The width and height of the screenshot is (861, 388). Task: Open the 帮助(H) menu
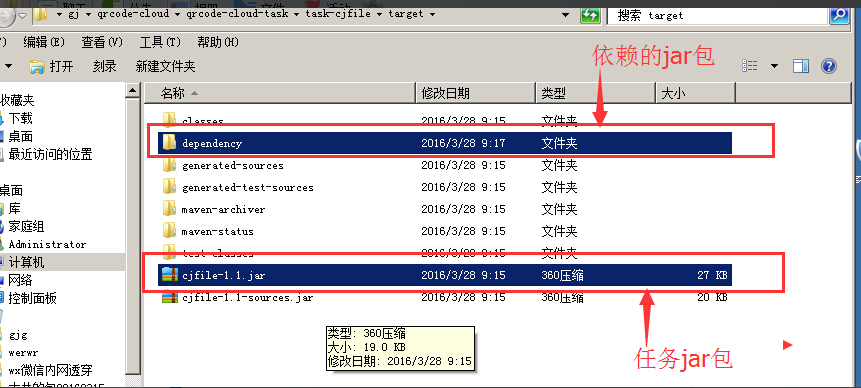218,42
